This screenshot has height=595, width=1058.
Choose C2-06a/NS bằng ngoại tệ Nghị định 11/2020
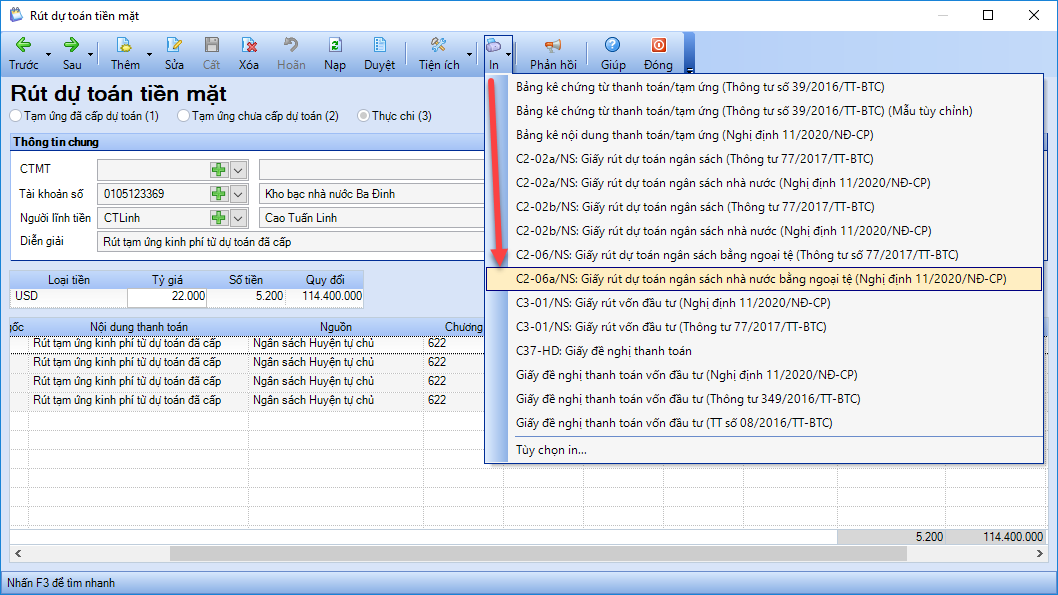point(764,279)
